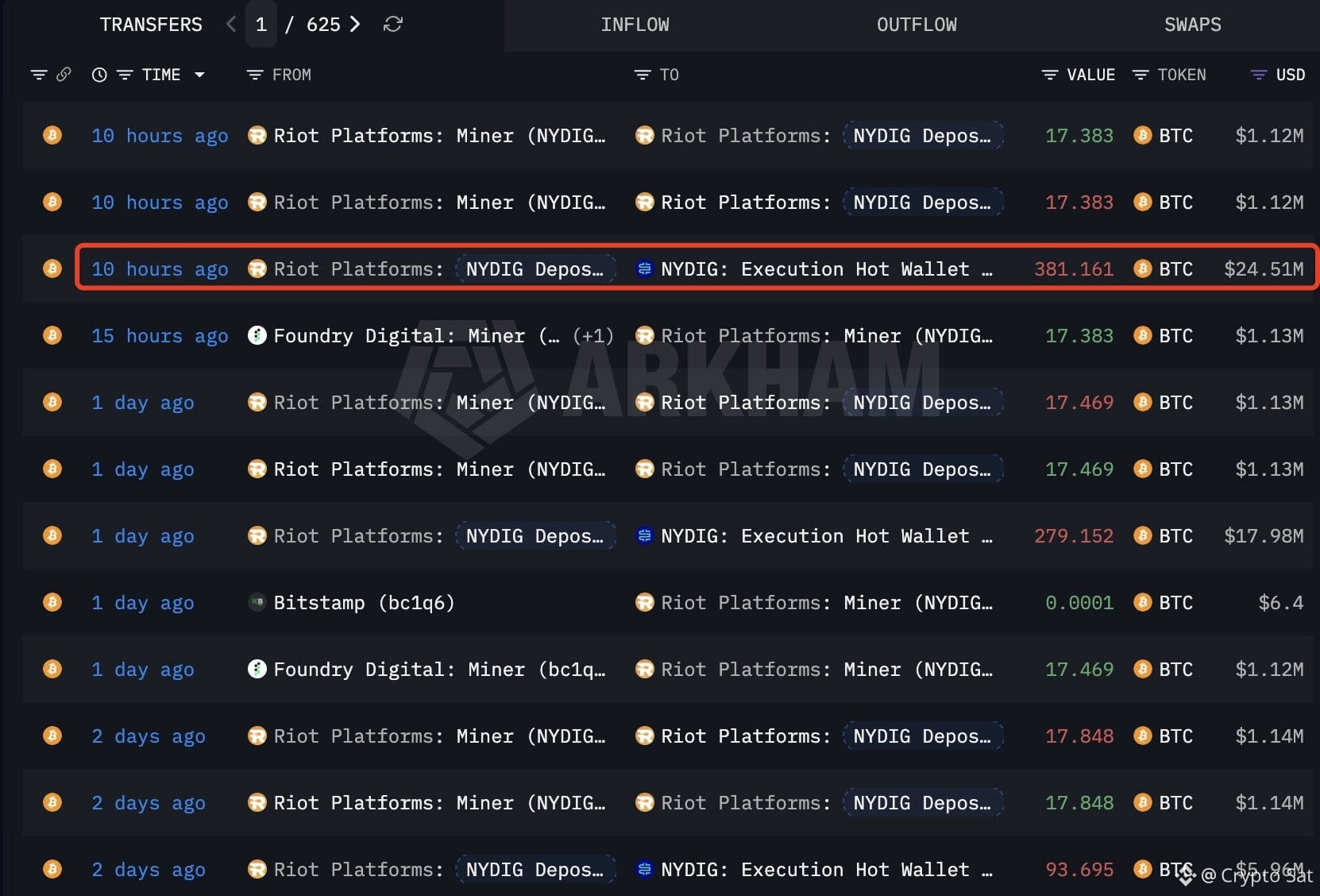The width and height of the screenshot is (1320, 896).
Task: Open the leftmost filter icon before the link icon
Action: pyautogui.click(x=38, y=75)
